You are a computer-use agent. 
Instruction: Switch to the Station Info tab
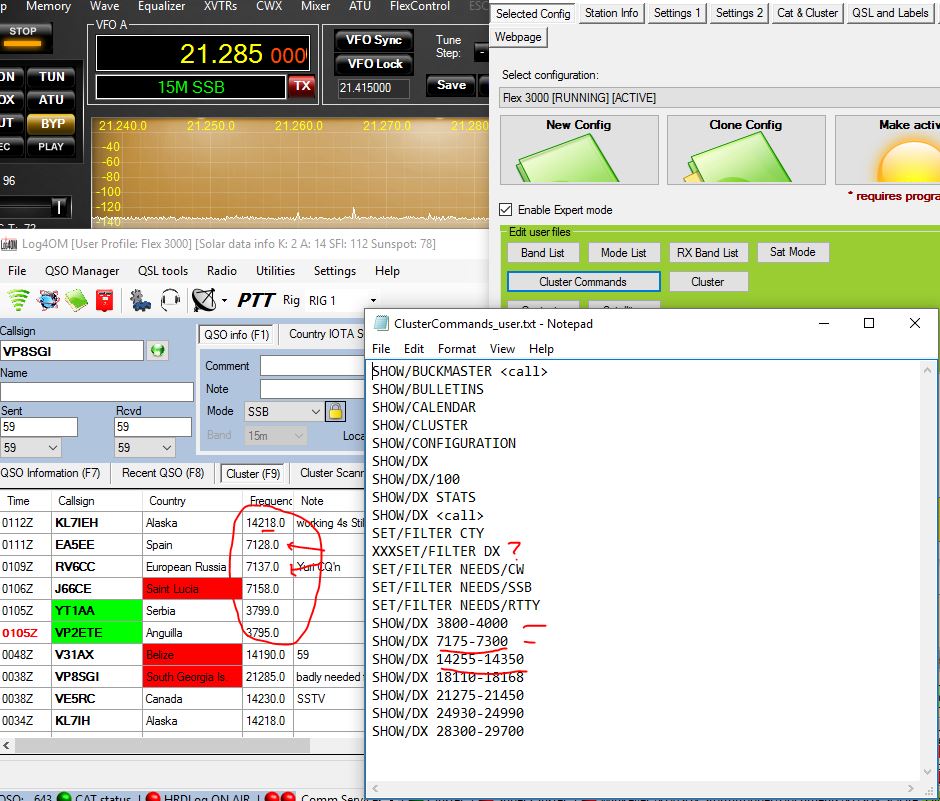click(611, 13)
